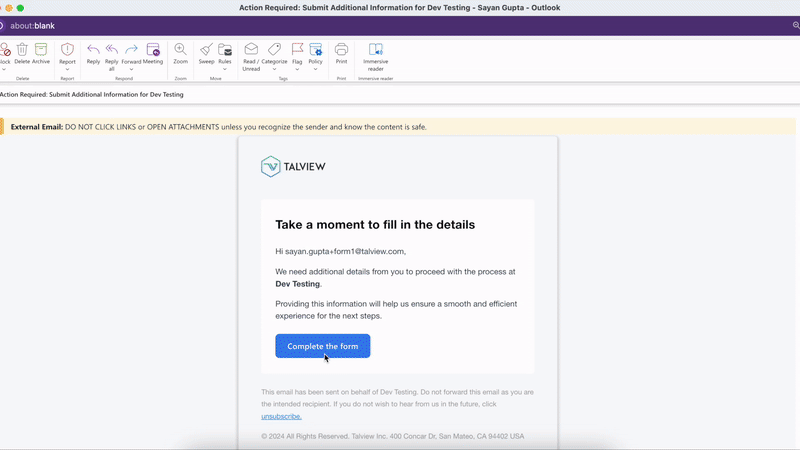Flag this email

297,54
